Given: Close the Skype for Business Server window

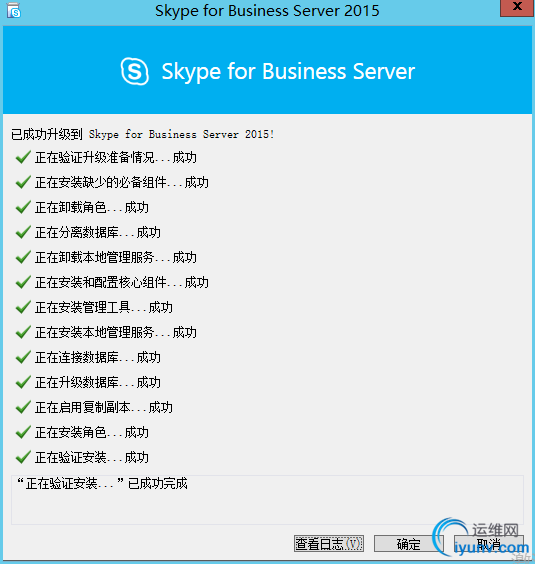Looking at the screenshot, I should pos(517,8).
